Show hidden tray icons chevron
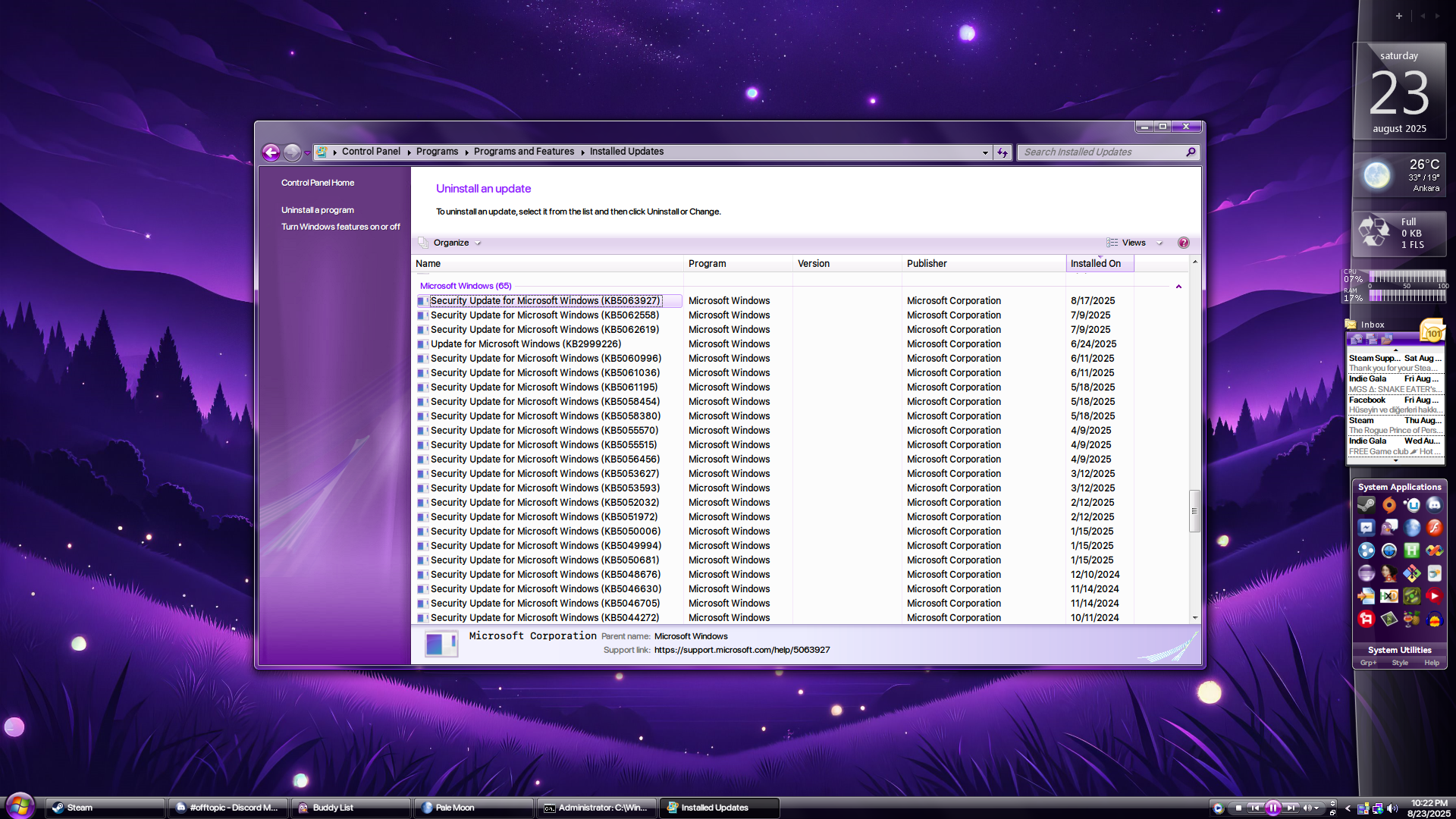This screenshot has height=819, width=1456. 1348,808
